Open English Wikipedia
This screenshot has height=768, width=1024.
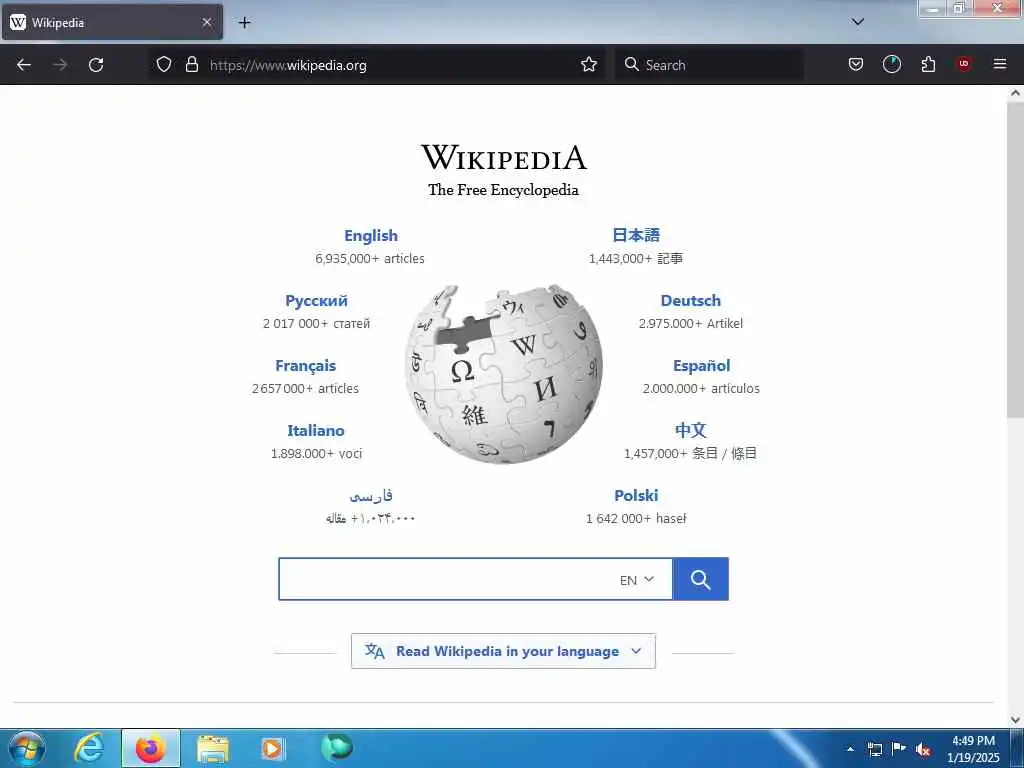click(371, 235)
